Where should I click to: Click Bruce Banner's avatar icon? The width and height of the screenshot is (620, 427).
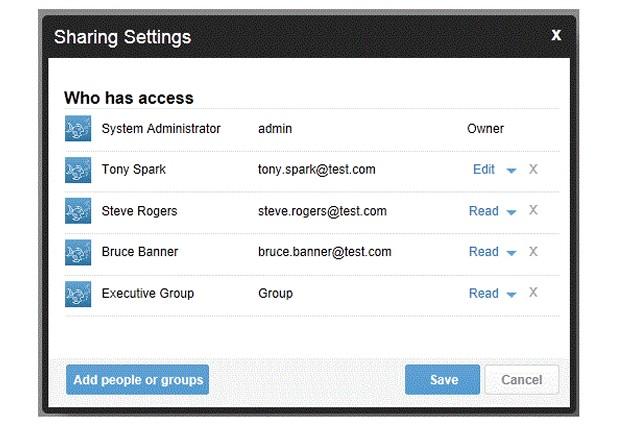pos(78,252)
